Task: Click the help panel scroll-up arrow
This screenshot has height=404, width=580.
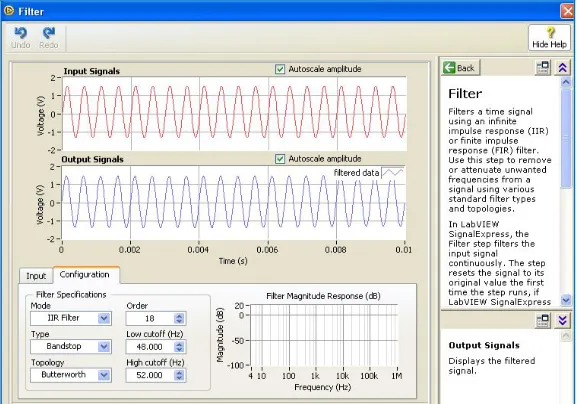Action: 566,83
